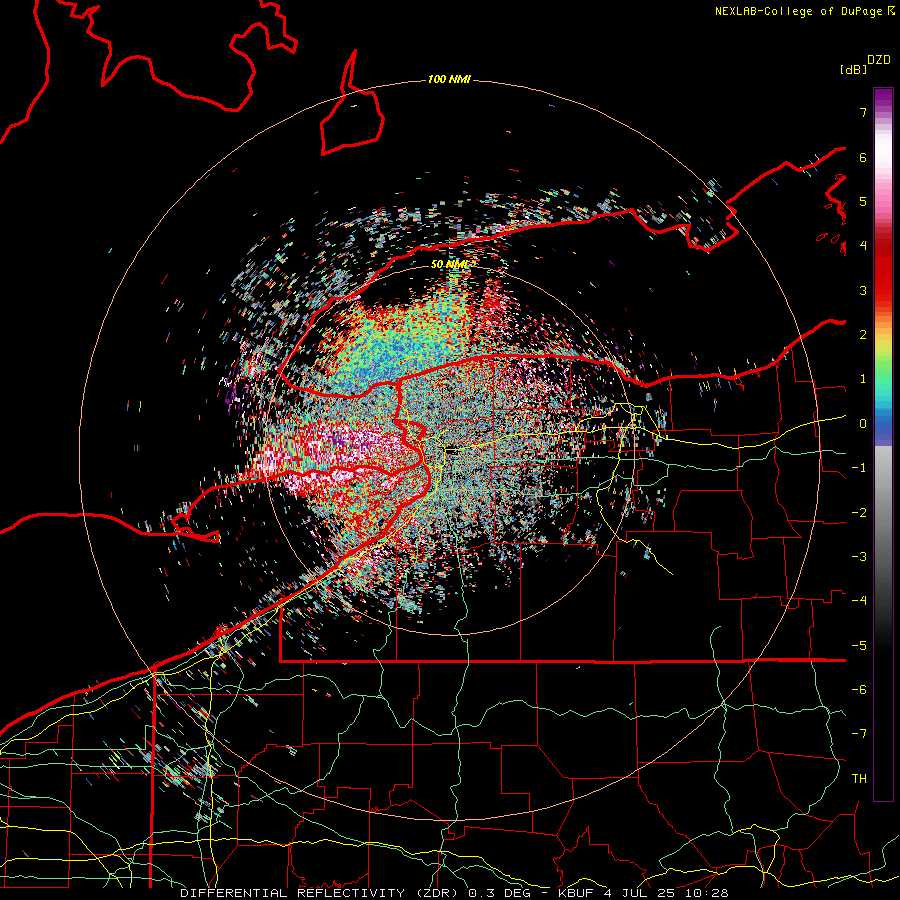Click the 1 dB tick label

tap(863, 379)
